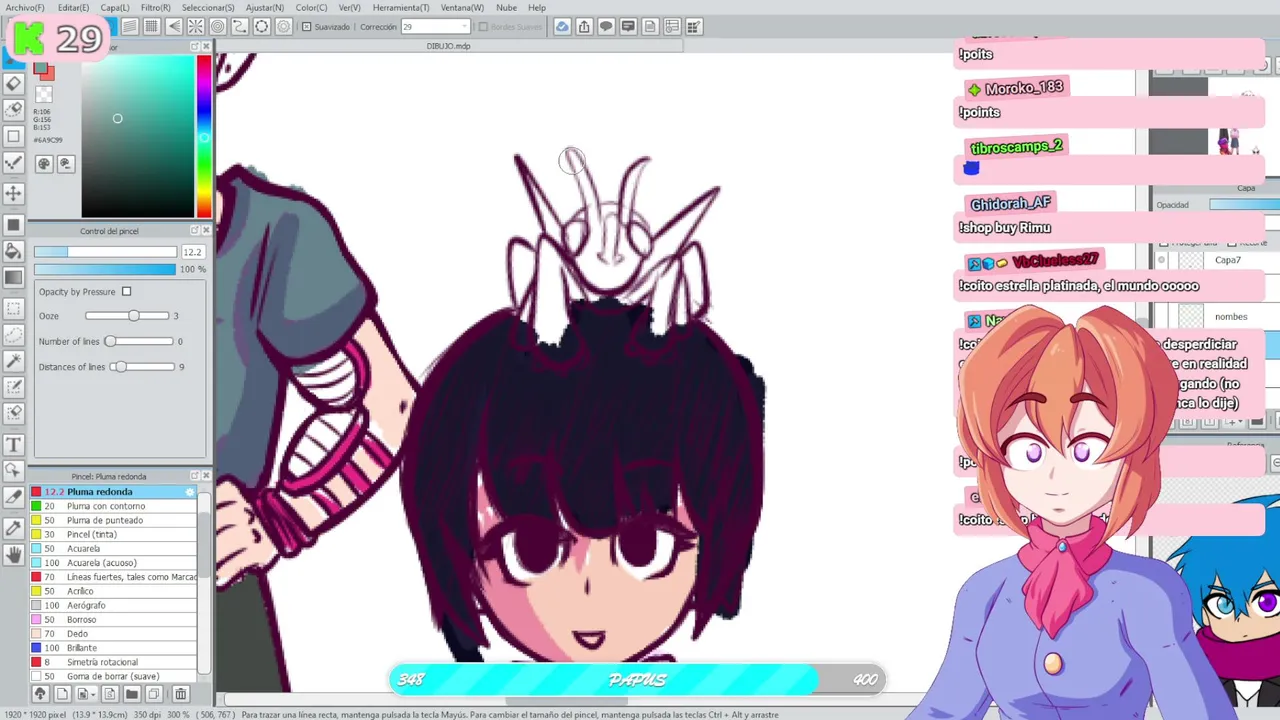
Task: Click the red foreground color swatch
Action: point(42,69)
